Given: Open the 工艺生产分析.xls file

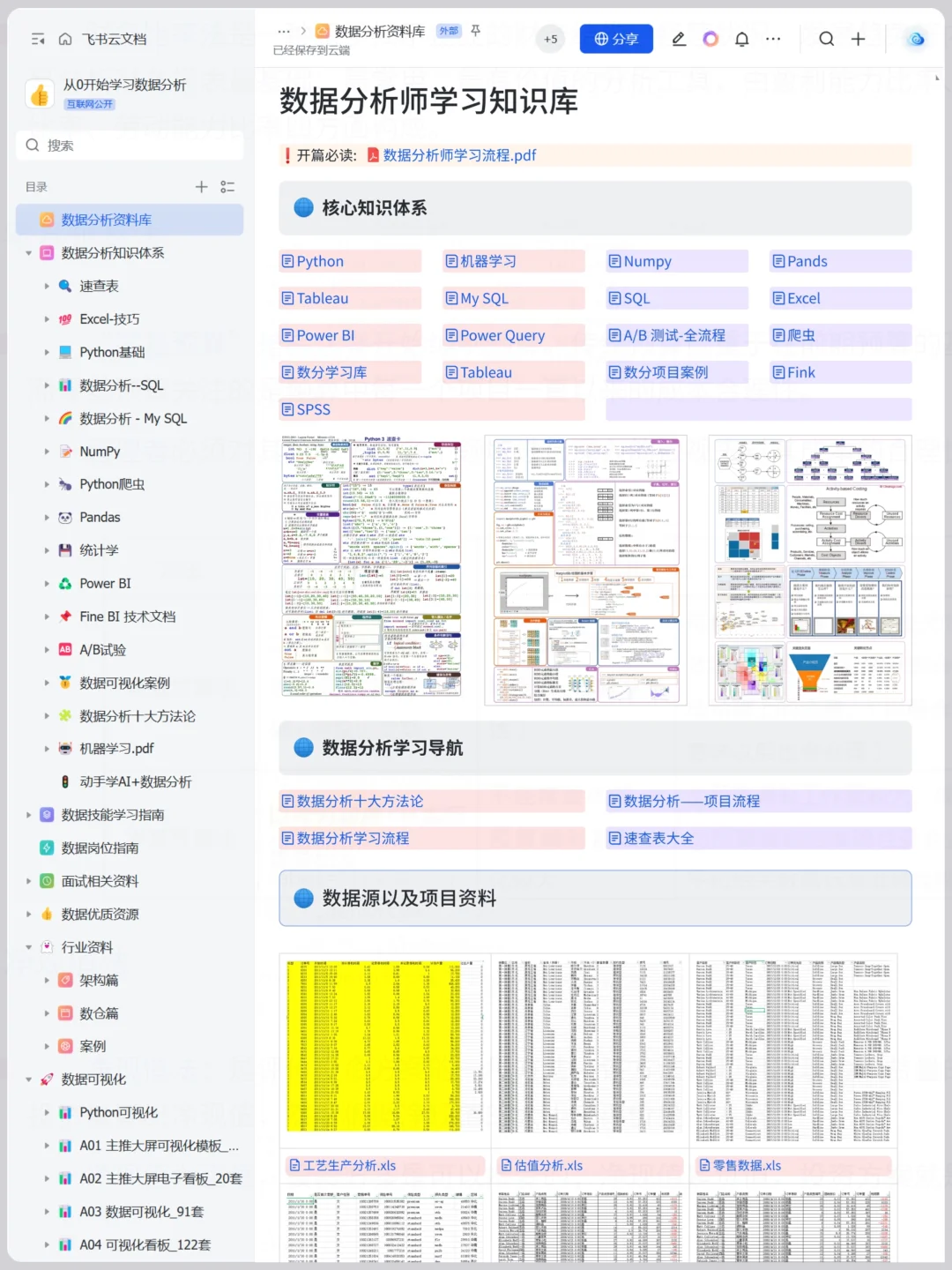Looking at the screenshot, I should [x=349, y=1165].
